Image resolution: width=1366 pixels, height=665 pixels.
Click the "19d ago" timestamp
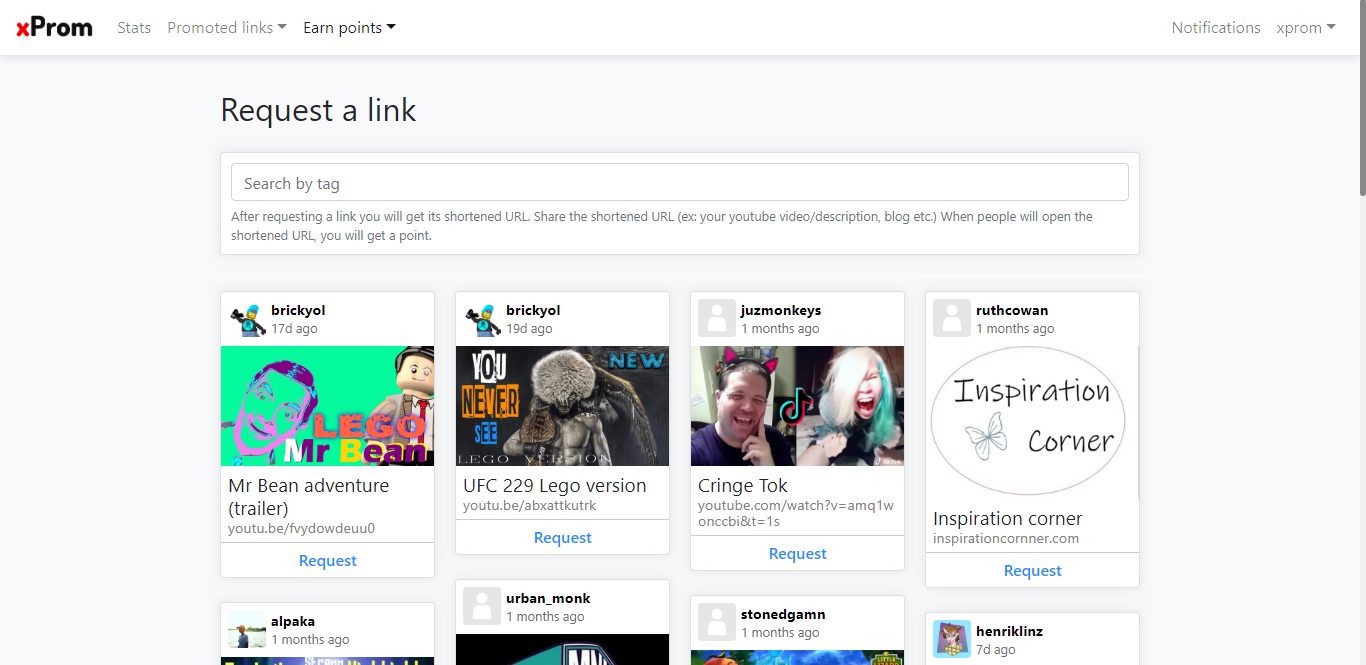(529, 328)
